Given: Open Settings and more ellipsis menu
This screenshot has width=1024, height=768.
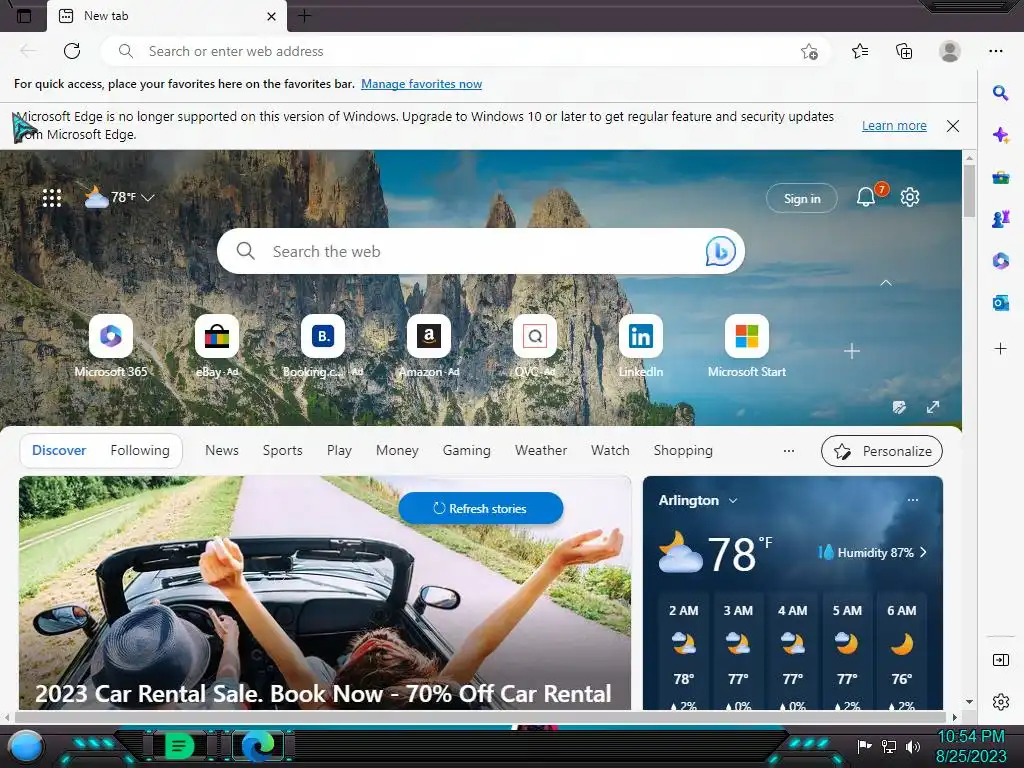Looking at the screenshot, I should coord(995,51).
